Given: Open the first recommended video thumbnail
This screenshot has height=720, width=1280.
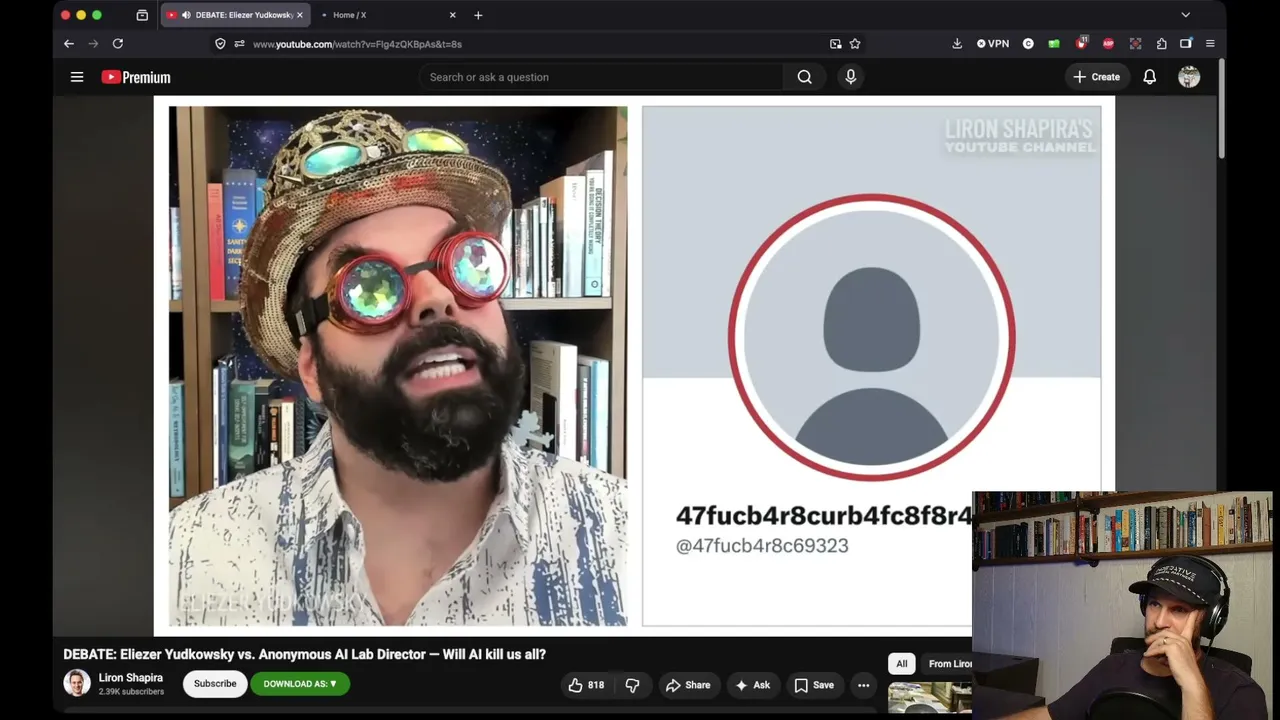Looking at the screenshot, I should (x=929, y=697).
